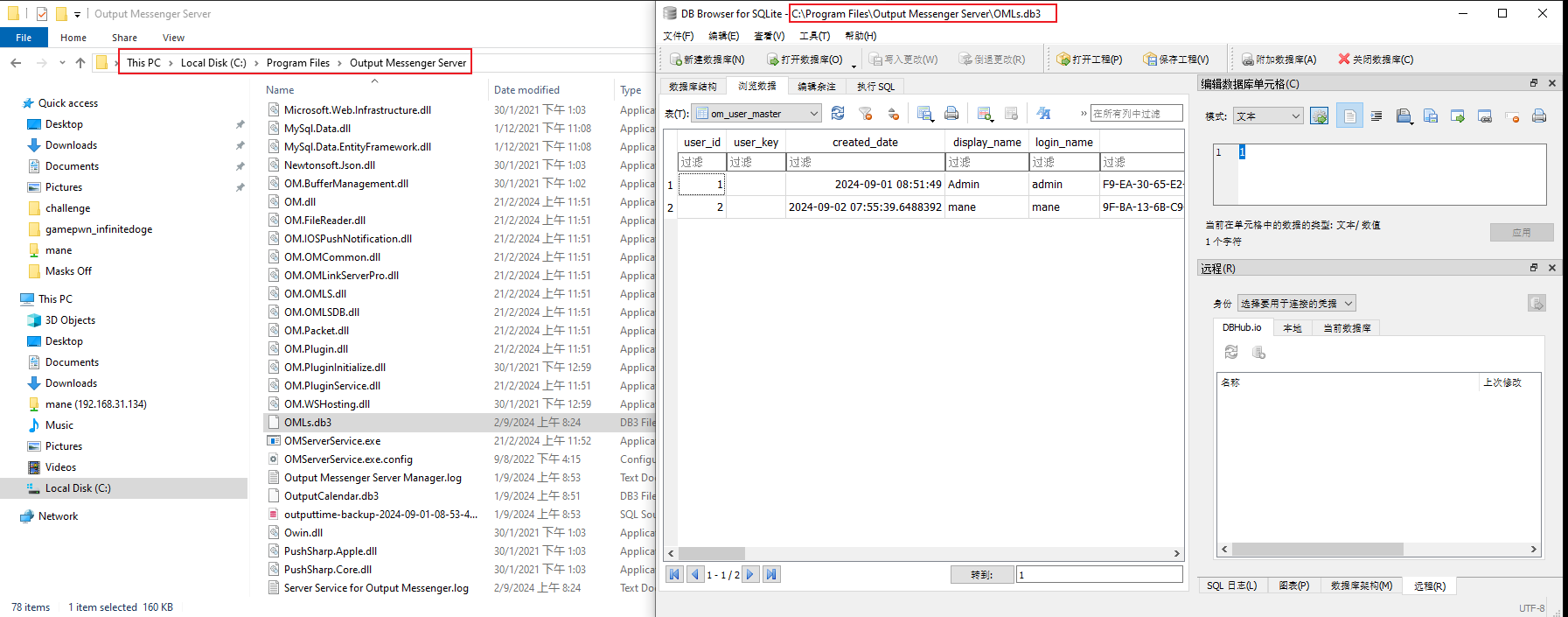Click the filter in all columns field
Viewport: 1568px width, 617px height.
point(1137,114)
